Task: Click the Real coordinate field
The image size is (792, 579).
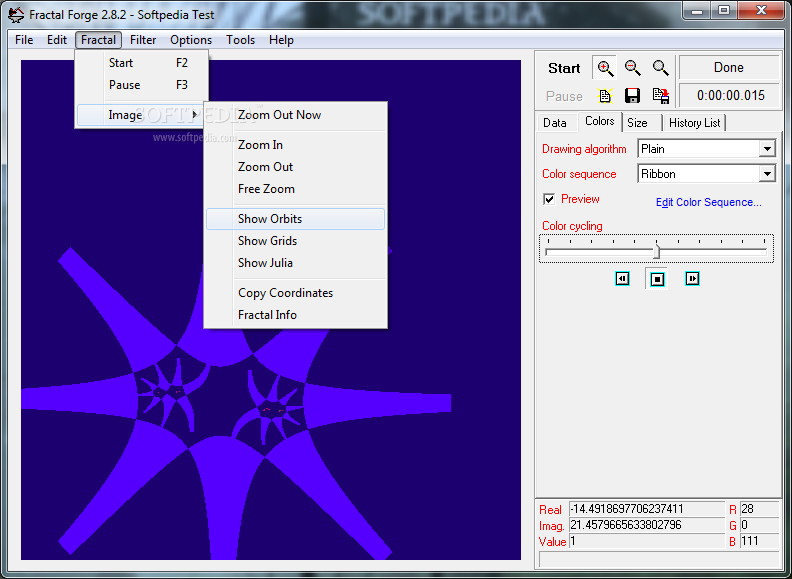Action: tap(647, 509)
